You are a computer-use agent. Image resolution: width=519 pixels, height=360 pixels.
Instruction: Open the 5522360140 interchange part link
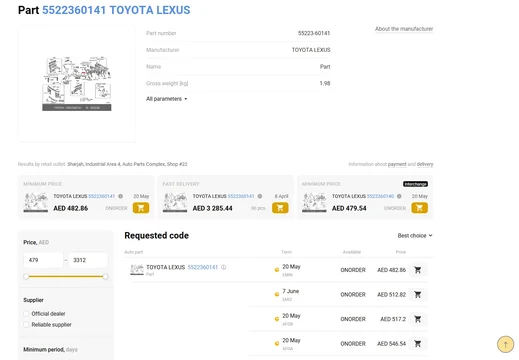[x=380, y=196]
